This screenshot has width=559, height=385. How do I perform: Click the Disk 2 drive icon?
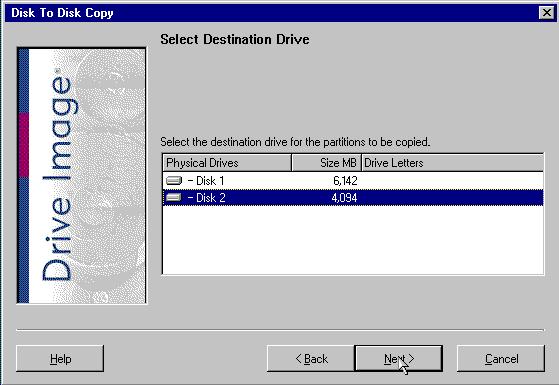[174, 197]
